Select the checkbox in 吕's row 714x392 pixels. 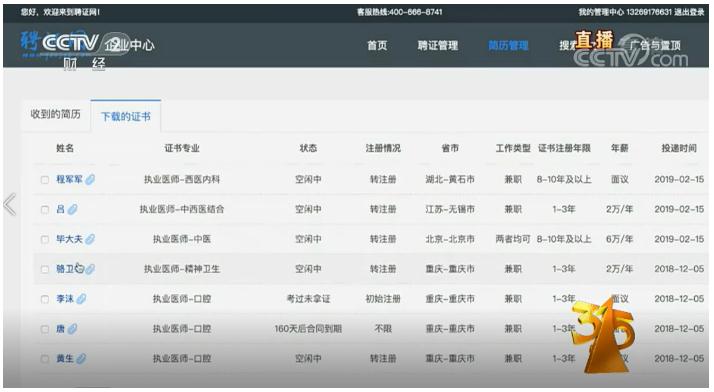(45, 210)
